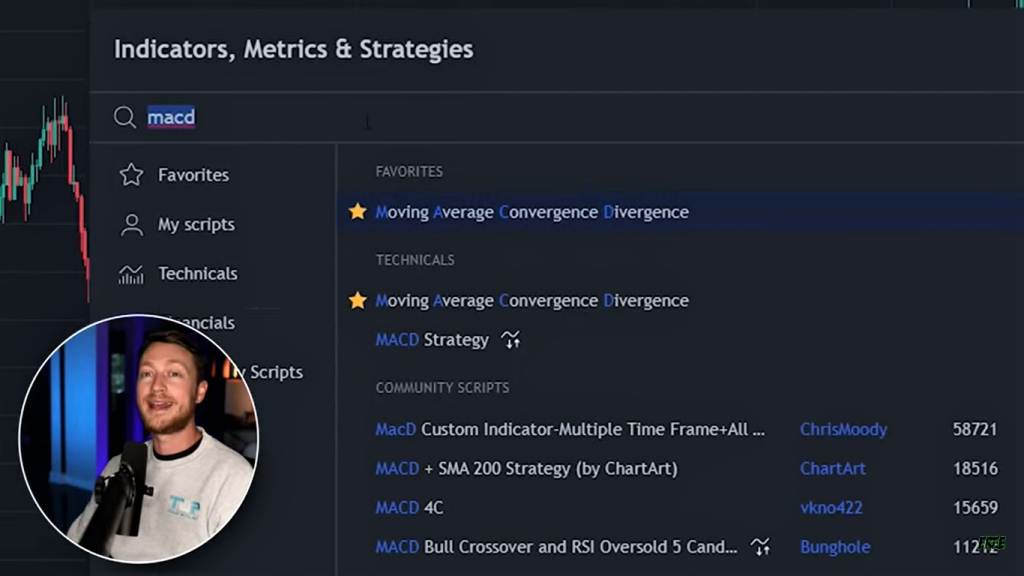Select the MACD Strategy result
1024x576 pixels.
pos(432,340)
